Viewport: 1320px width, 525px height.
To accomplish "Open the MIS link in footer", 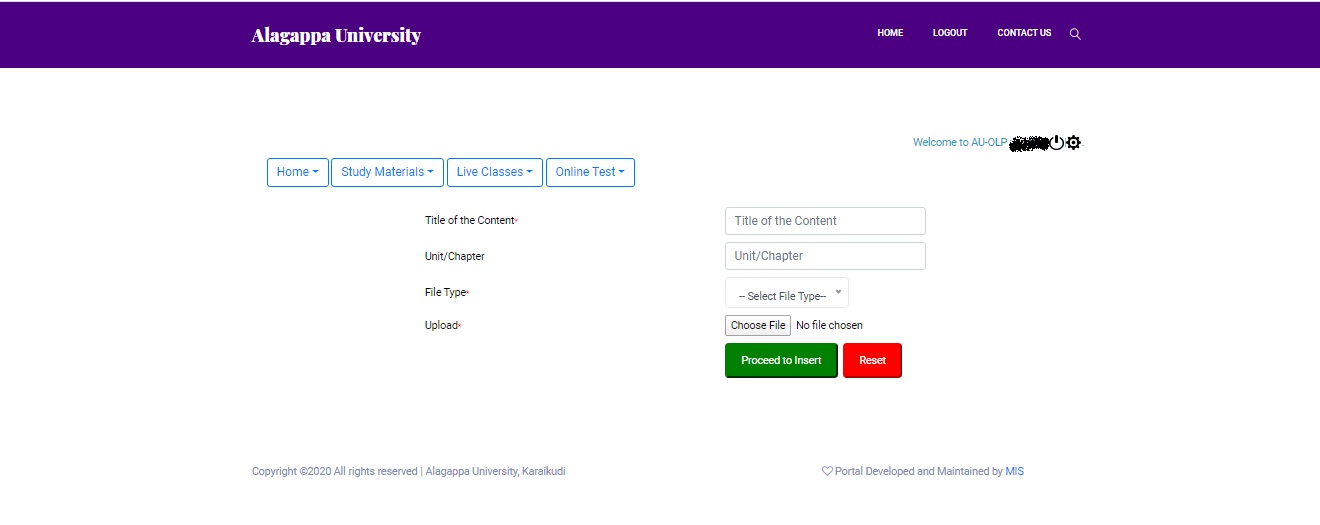I will (x=1014, y=471).
